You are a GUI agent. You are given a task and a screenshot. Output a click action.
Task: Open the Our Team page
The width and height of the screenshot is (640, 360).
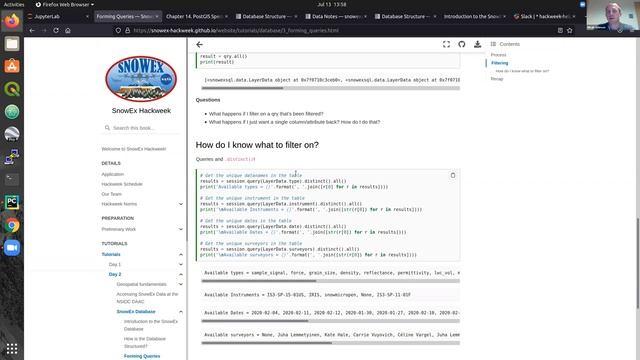click(111, 194)
